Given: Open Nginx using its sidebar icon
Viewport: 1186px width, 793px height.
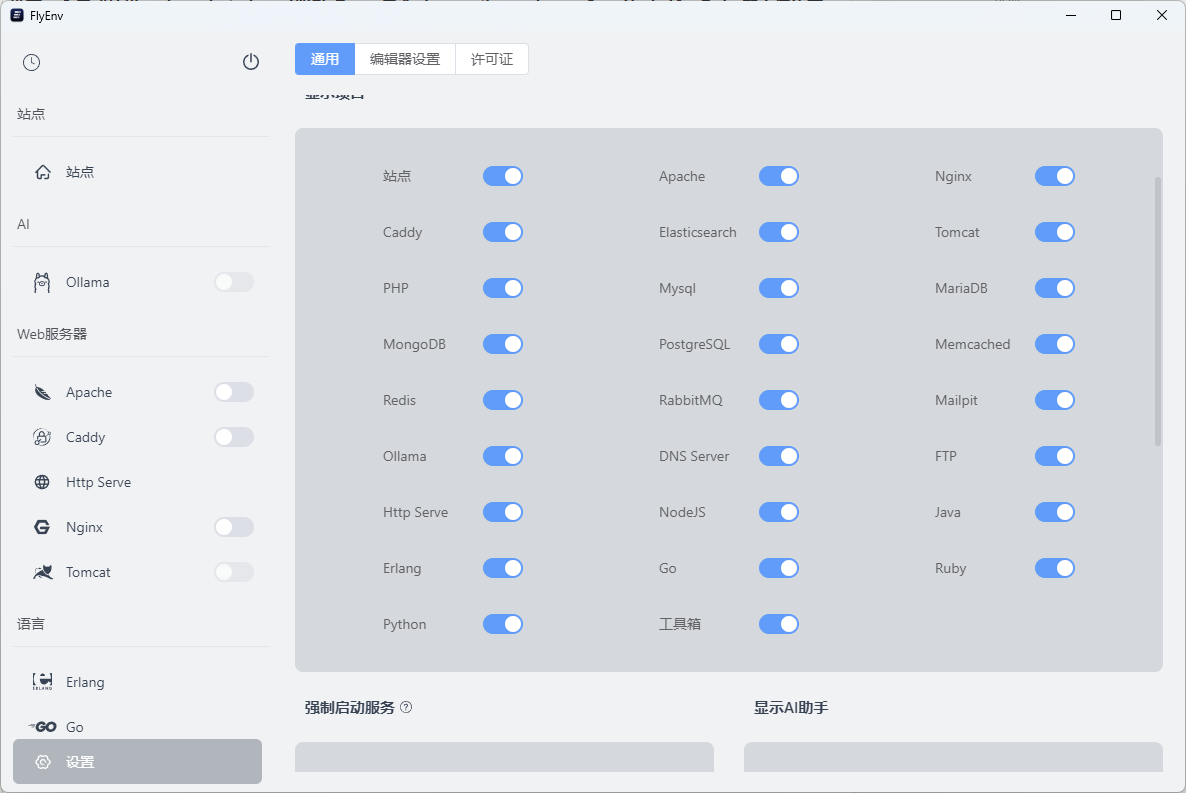Looking at the screenshot, I should click(x=42, y=527).
